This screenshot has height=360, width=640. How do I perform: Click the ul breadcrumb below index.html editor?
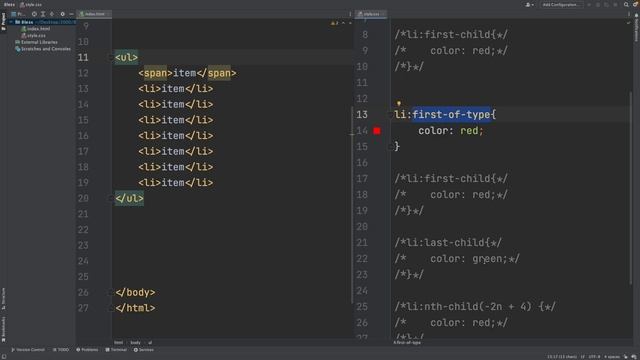coord(150,343)
